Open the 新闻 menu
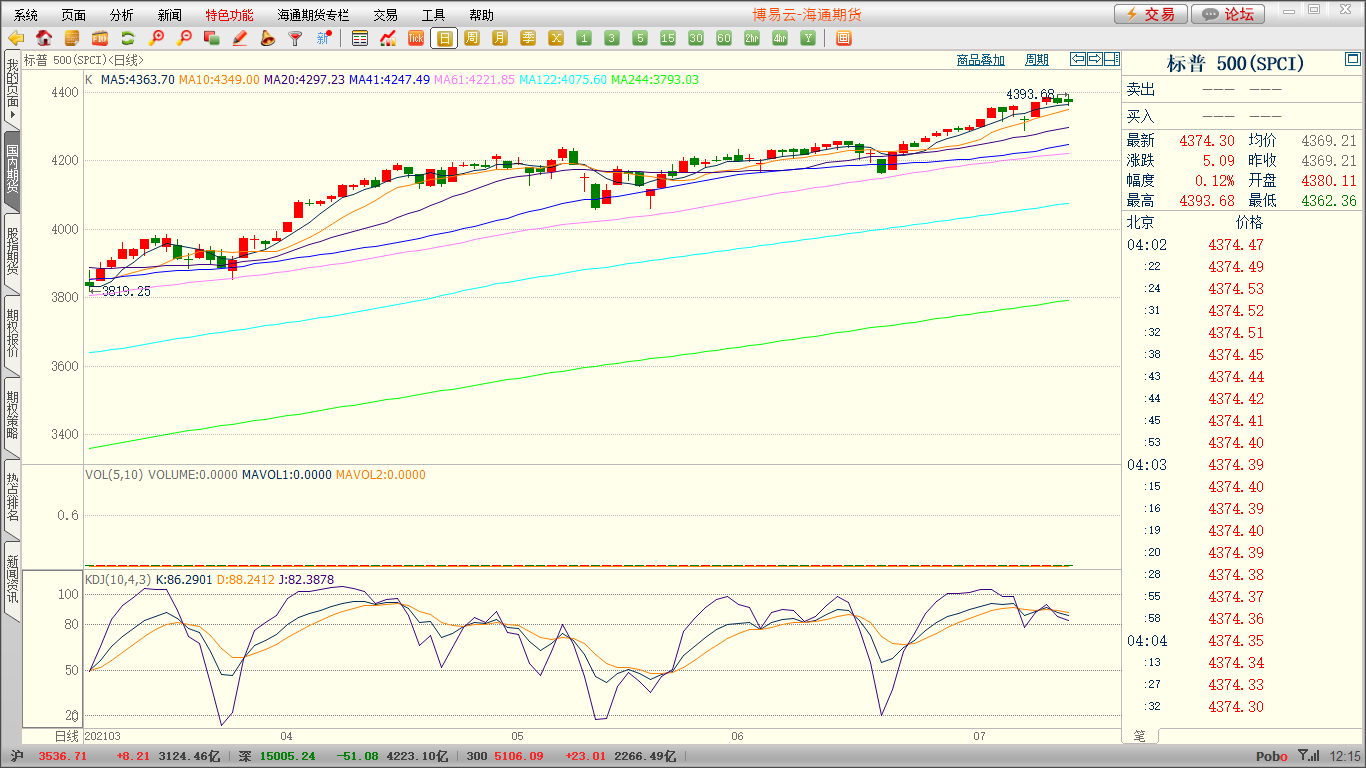1366x768 pixels. (170, 15)
